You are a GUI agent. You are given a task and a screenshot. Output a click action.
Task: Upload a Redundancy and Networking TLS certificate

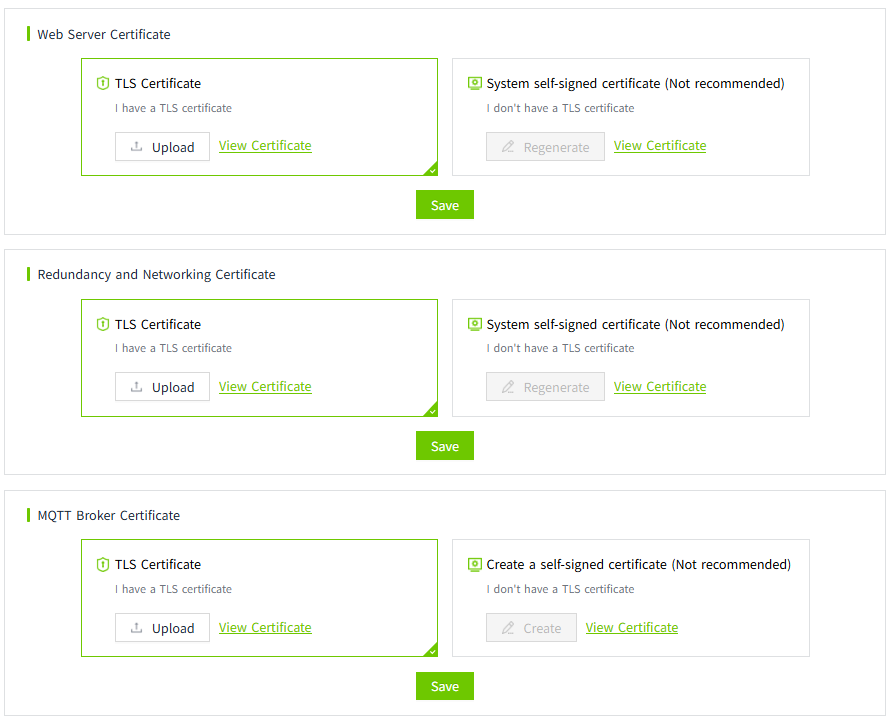pyautogui.click(x=162, y=387)
